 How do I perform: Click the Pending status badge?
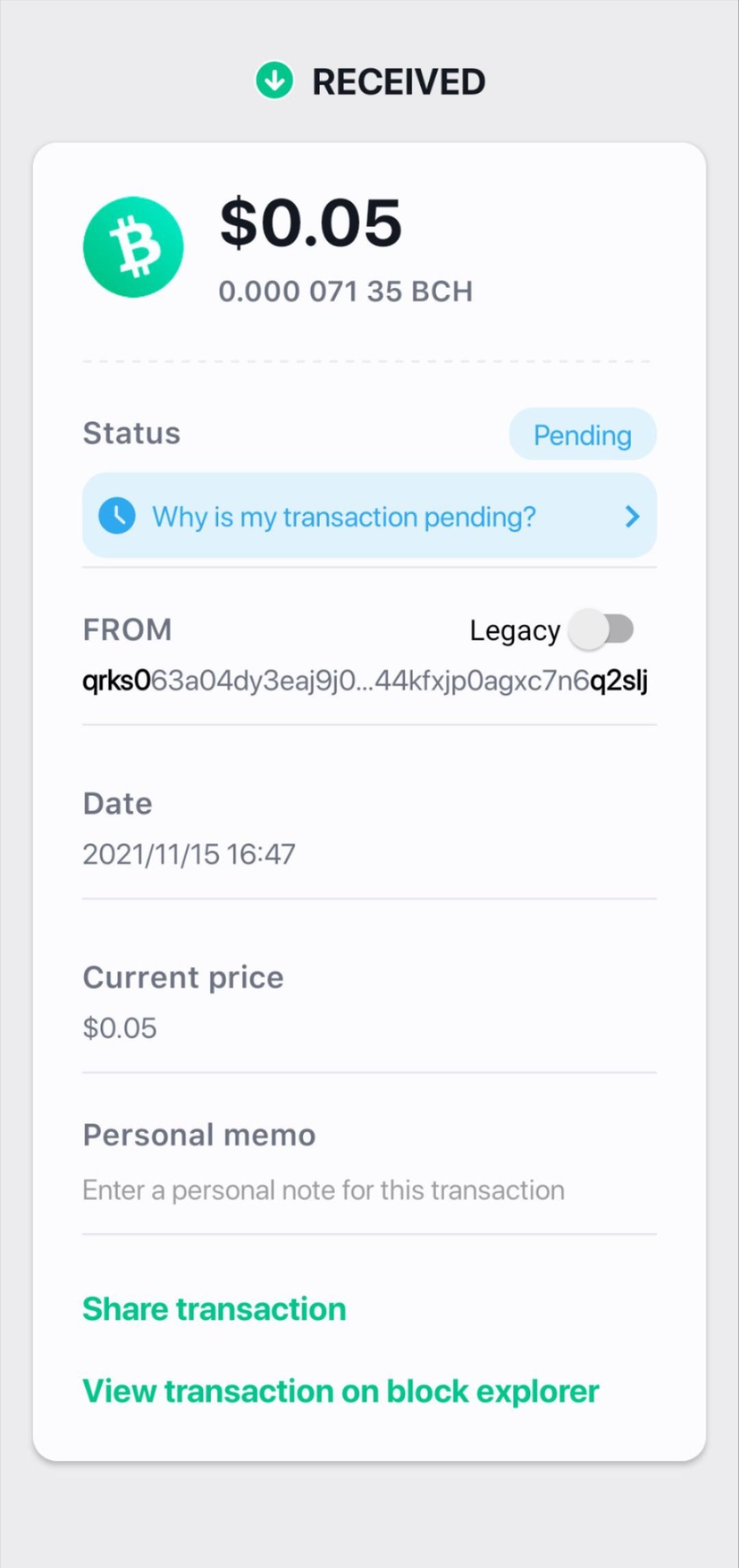coord(582,434)
